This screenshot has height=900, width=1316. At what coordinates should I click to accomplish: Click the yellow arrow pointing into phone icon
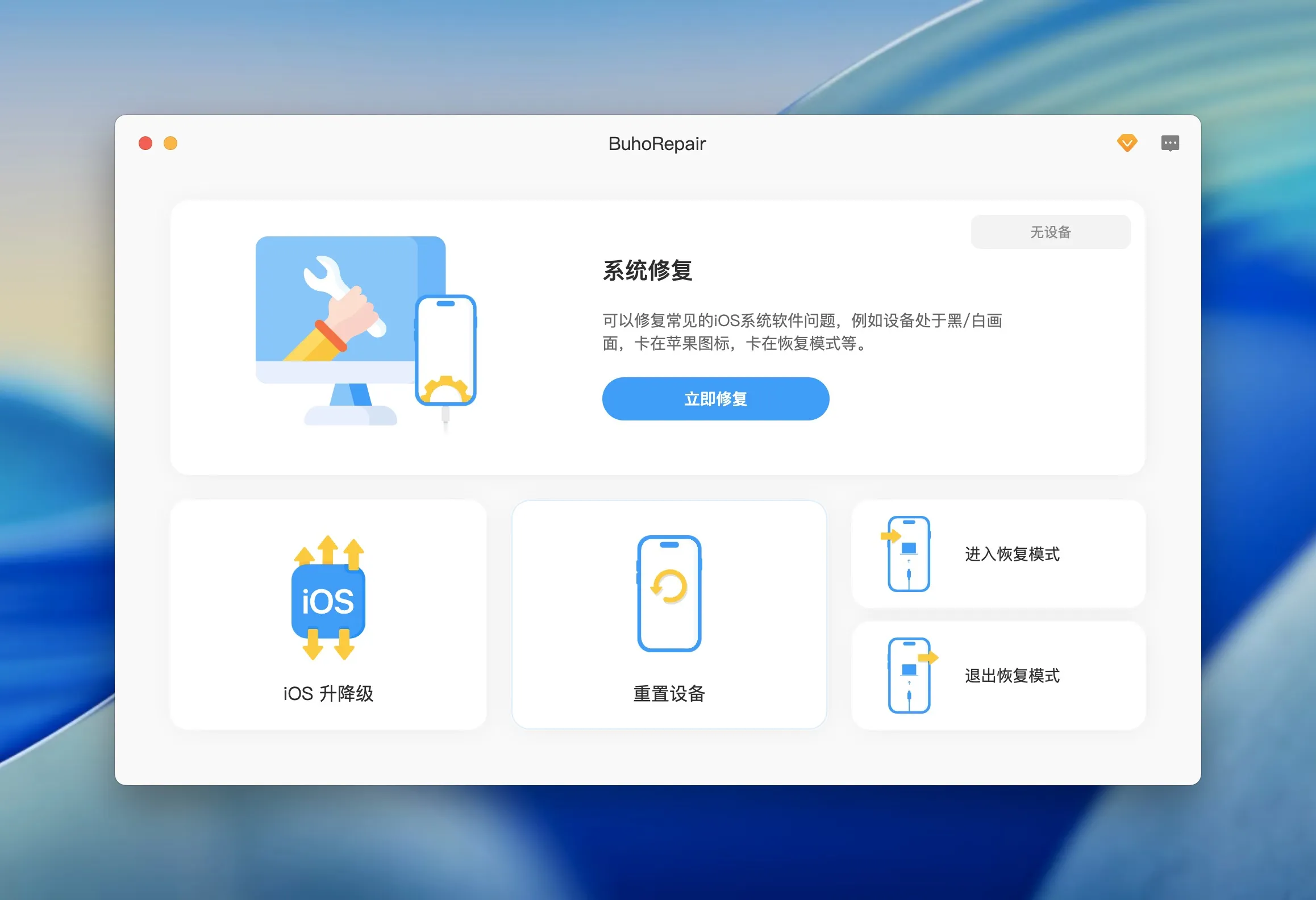pos(891,536)
